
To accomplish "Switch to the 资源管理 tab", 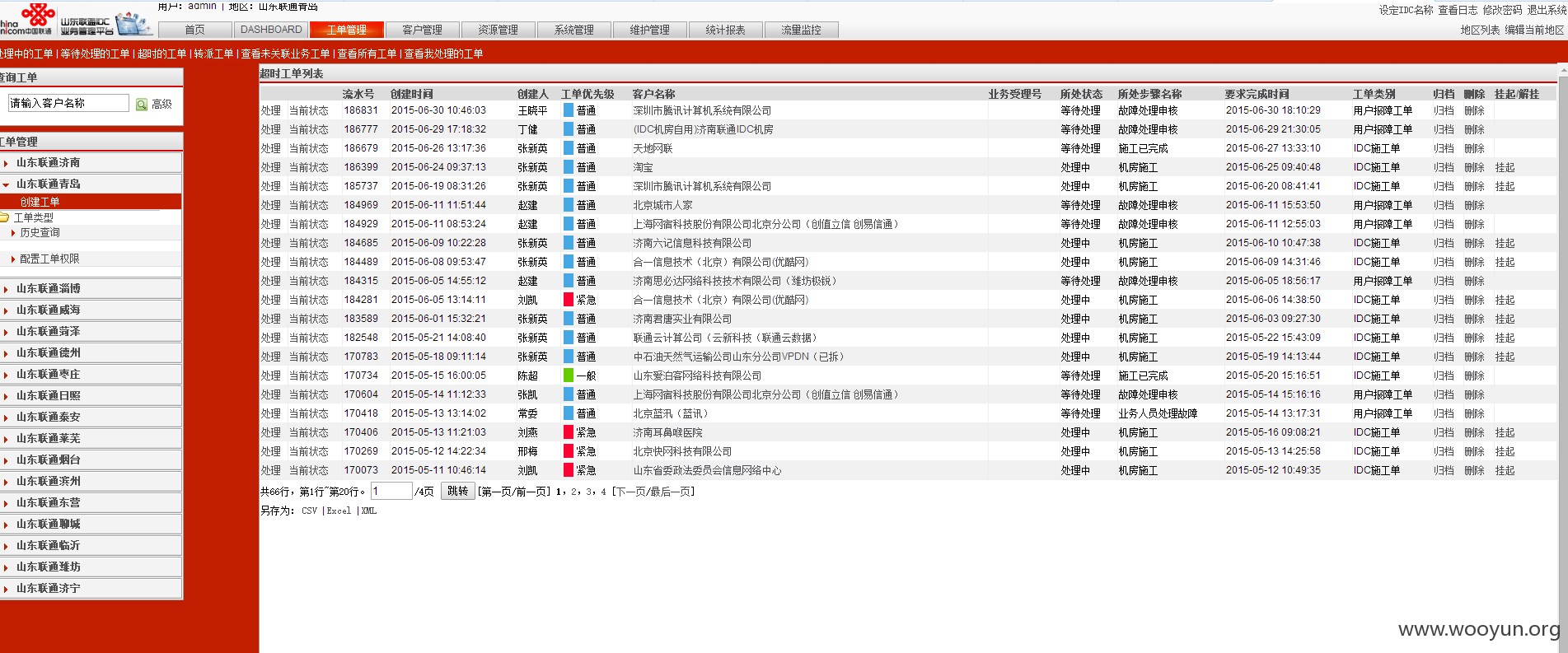I will point(498,30).
